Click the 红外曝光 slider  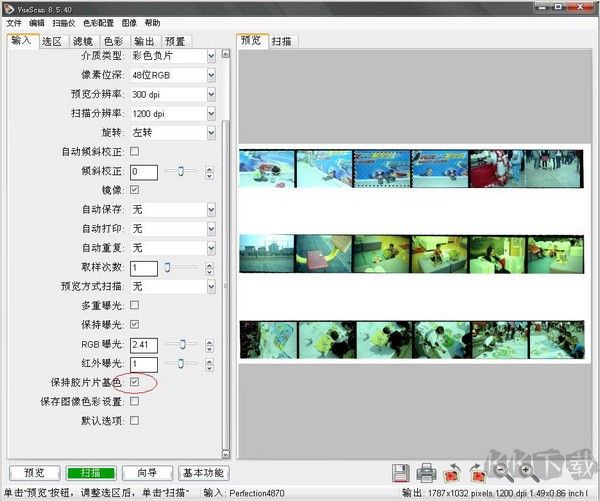[x=181, y=363]
